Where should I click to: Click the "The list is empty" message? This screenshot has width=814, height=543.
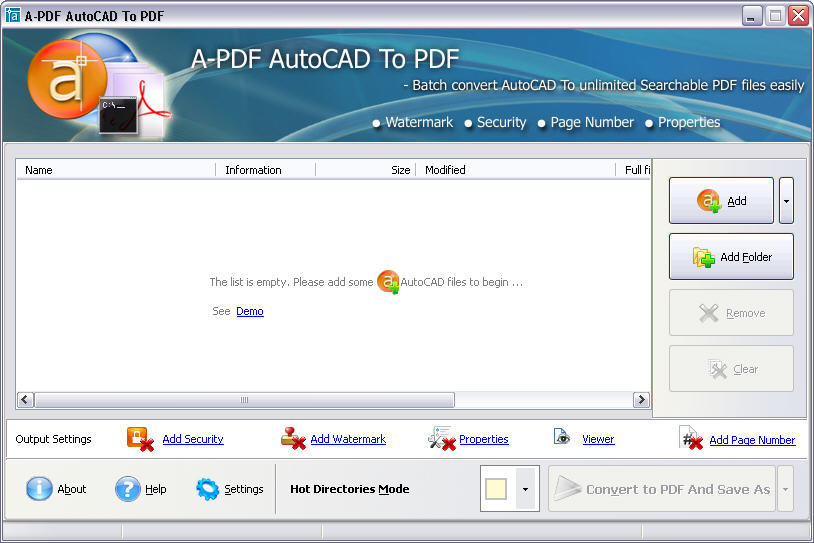tap(366, 282)
